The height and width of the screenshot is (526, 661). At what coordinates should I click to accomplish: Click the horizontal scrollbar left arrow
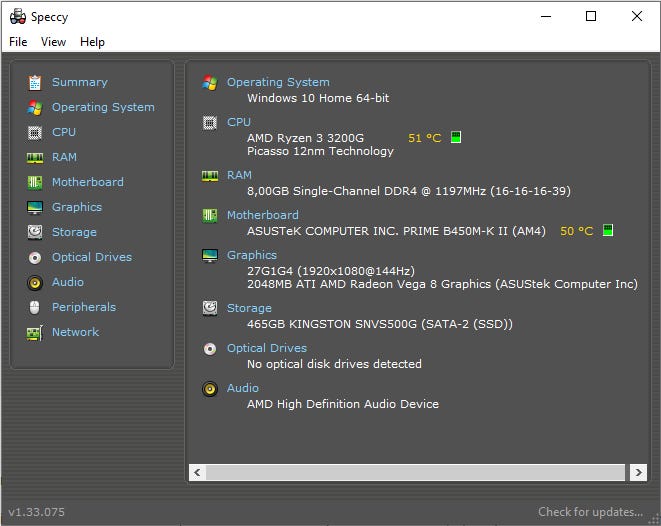tap(197, 472)
